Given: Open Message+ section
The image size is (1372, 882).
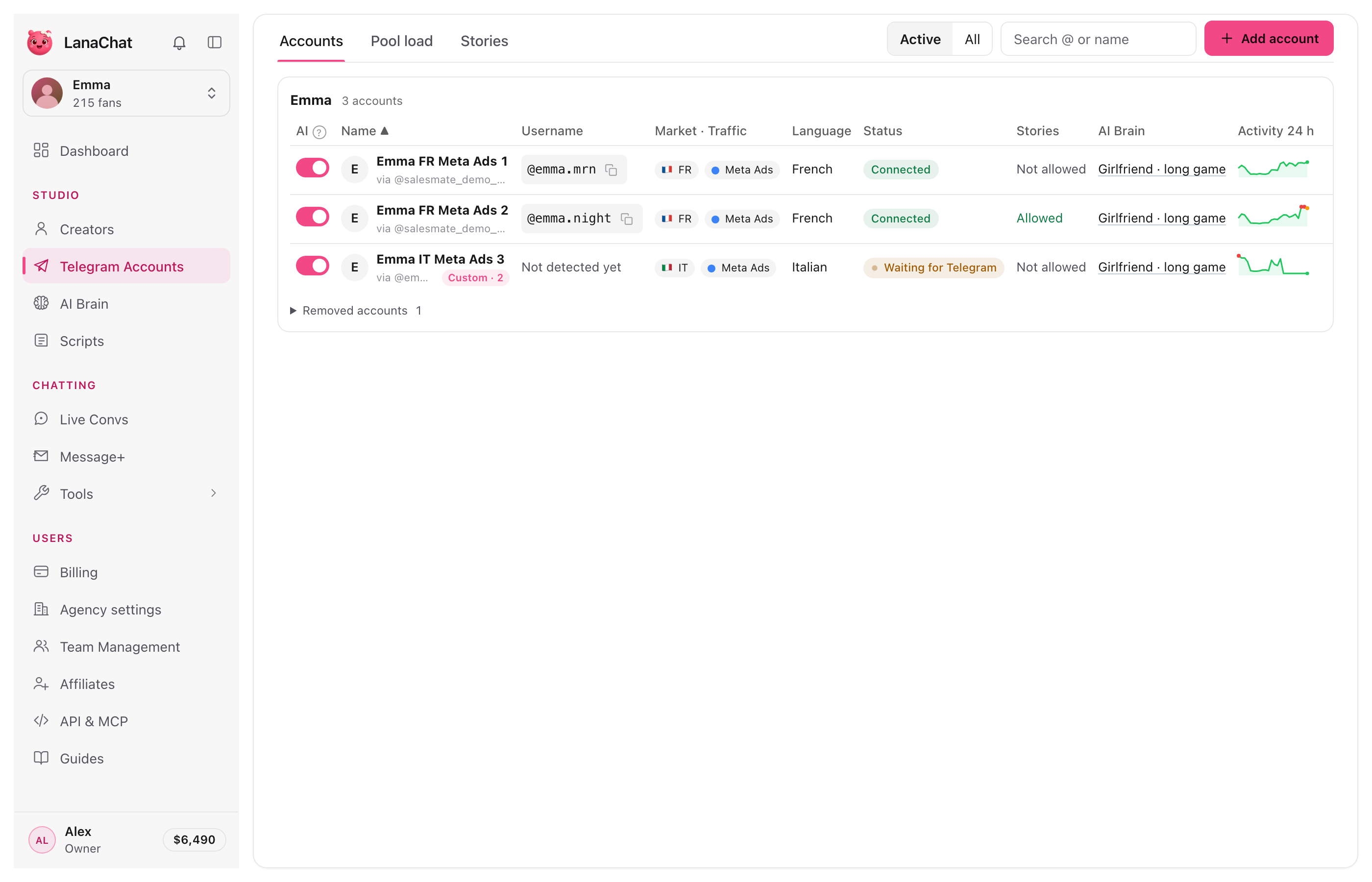Looking at the screenshot, I should coord(126,457).
